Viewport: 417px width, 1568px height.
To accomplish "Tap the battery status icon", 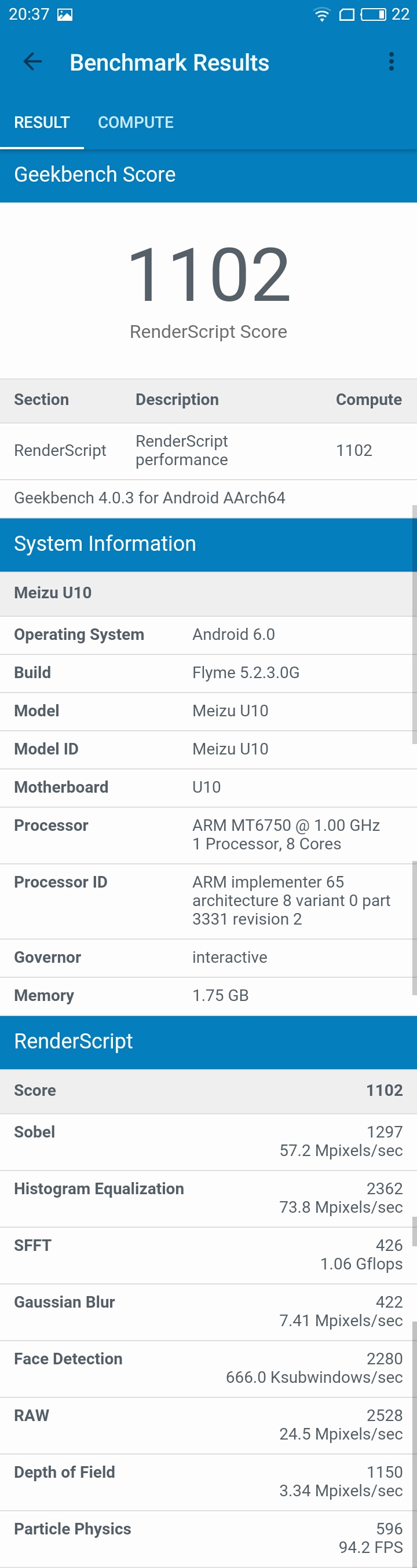I will (373, 14).
